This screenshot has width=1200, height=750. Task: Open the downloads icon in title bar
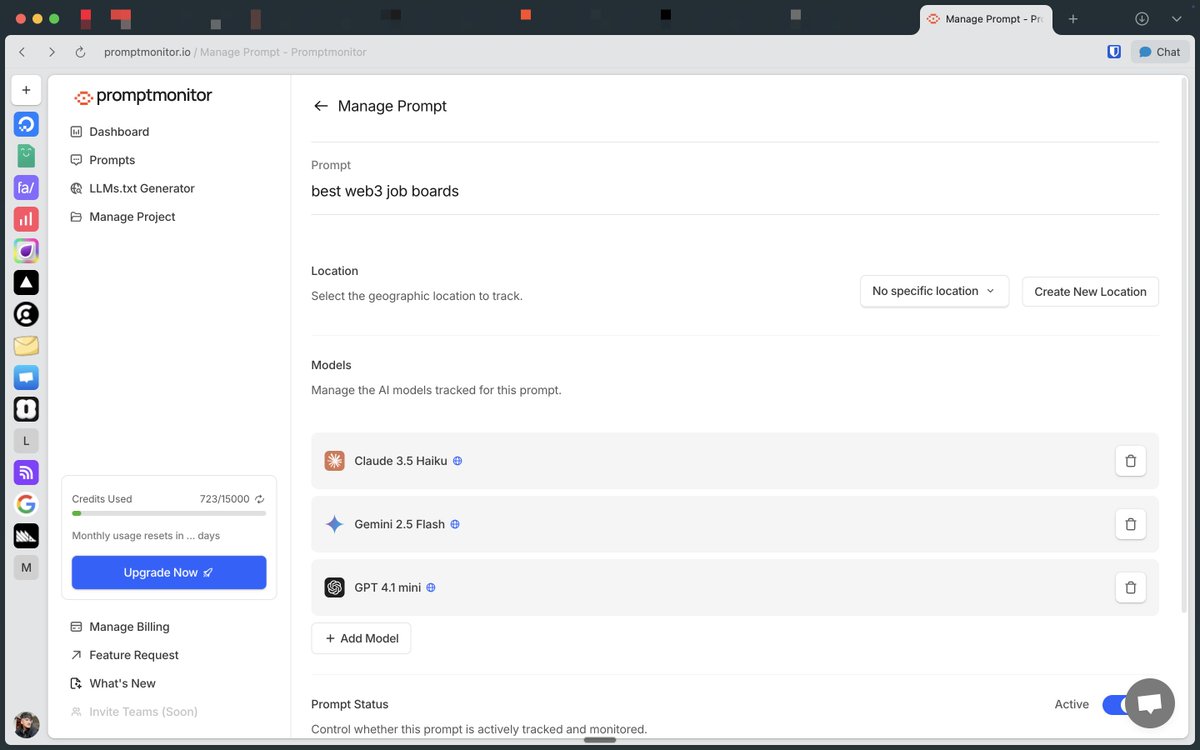(x=1142, y=19)
